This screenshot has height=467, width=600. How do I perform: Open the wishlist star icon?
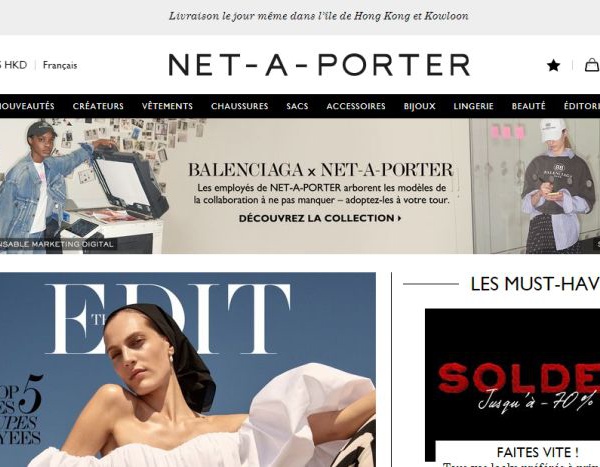pos(553,65)
